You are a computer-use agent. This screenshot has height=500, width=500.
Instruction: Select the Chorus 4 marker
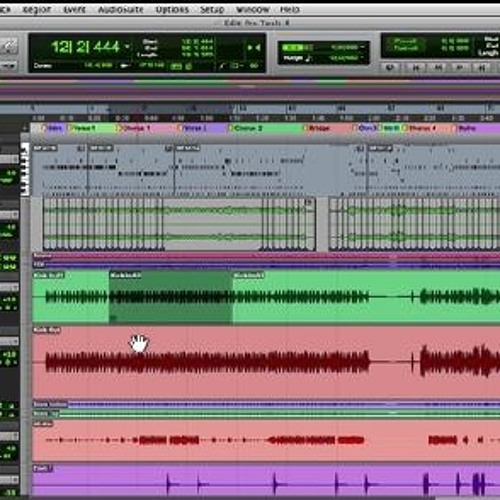(426, 128)
